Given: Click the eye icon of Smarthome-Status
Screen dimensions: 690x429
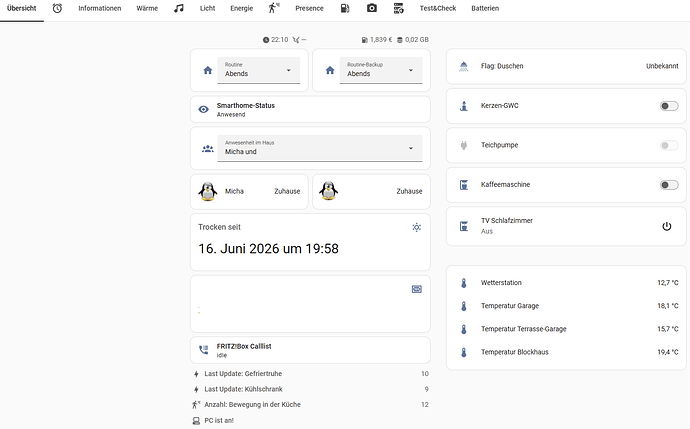Looking at the screenshot, I should 203,109.
